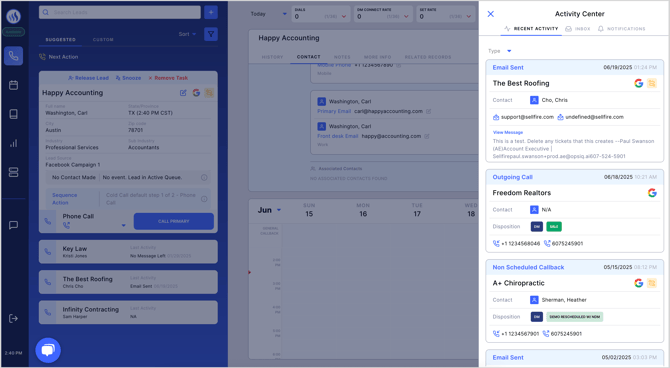This screenshot has height=368, width=670.
Task: Click the Demo Rescheduled disposition badge
Action: click(574, 317)
